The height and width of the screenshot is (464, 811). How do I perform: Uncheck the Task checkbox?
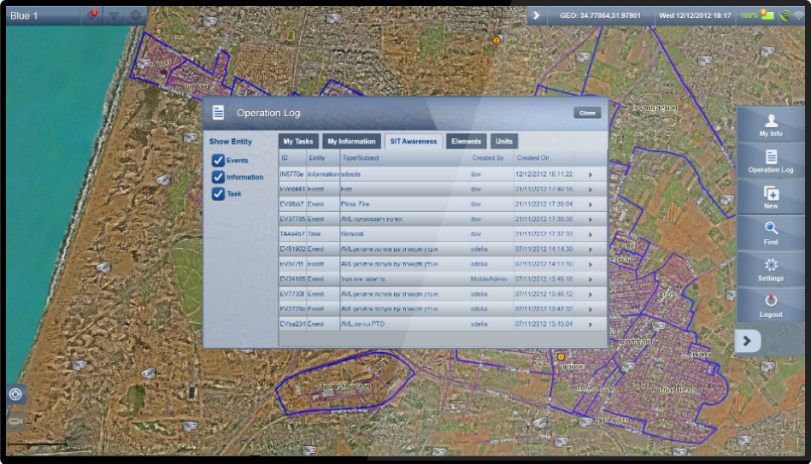tap(218, 194)
